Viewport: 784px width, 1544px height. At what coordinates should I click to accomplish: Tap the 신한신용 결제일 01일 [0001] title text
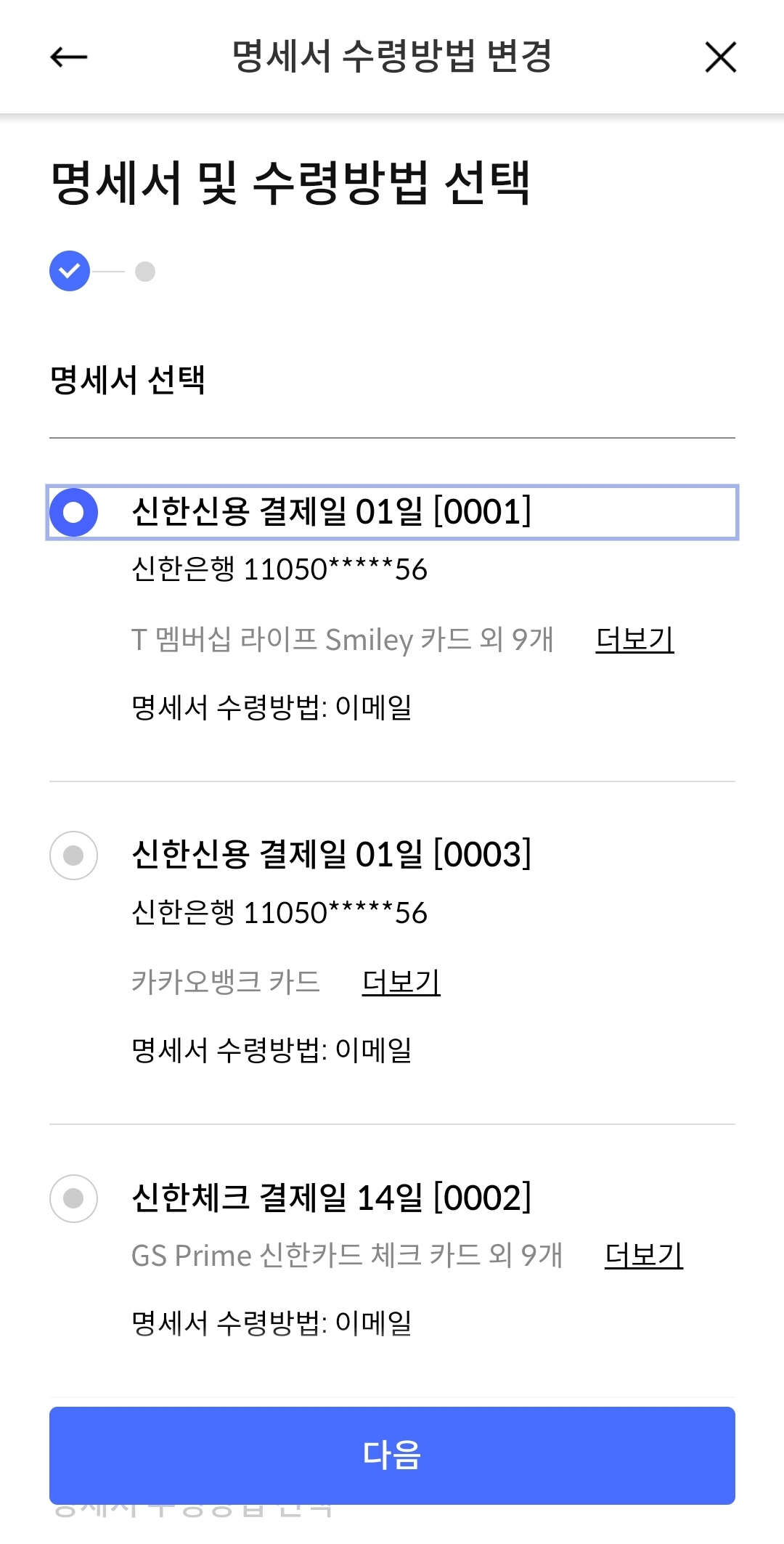331,512
